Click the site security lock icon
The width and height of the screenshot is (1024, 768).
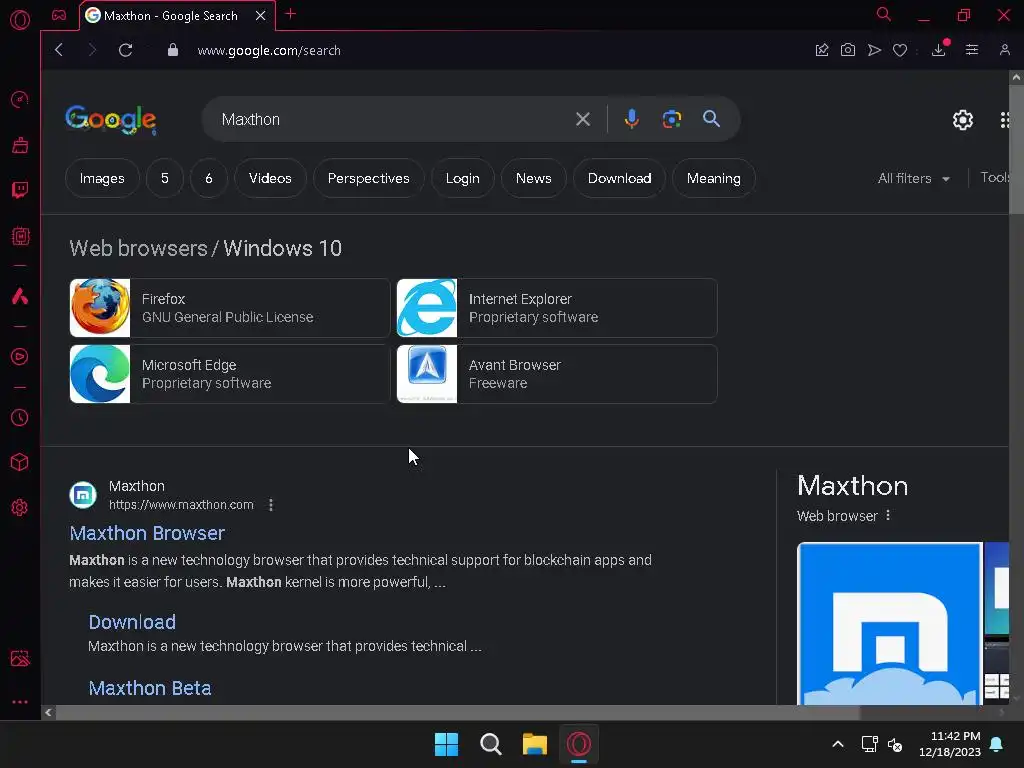pyautogui.click(x=172, y=50)
